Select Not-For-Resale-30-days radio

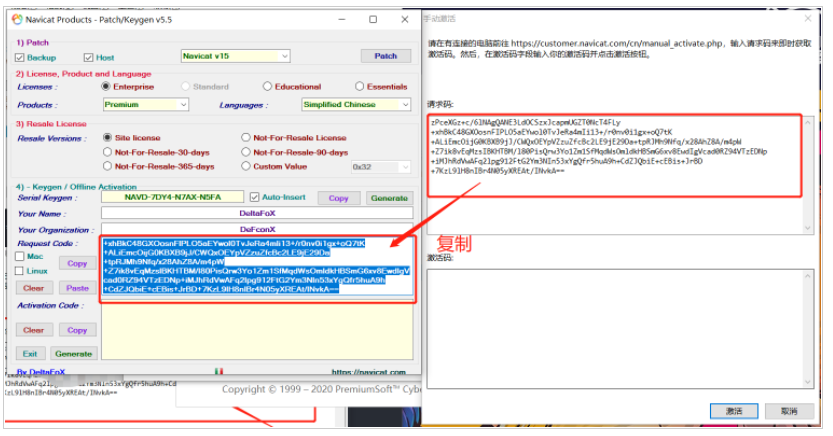coord(107,152)
